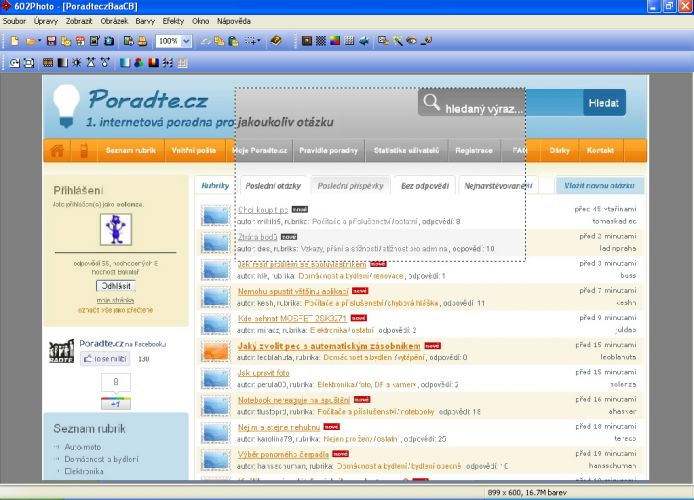Viewport: 694px width, 500px height.
Task: Click status bar text '899 x 600, 16.7M barev'
Action: point(527,492)
